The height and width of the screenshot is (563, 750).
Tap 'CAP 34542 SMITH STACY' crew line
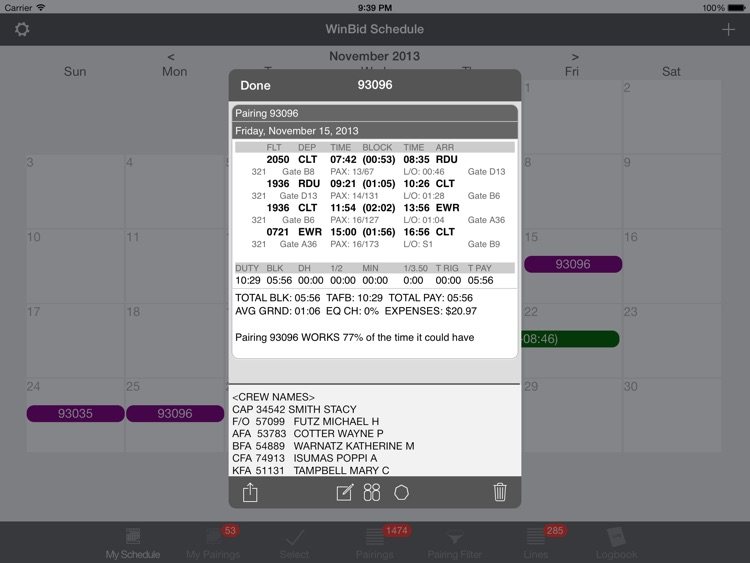pos(294,409)
